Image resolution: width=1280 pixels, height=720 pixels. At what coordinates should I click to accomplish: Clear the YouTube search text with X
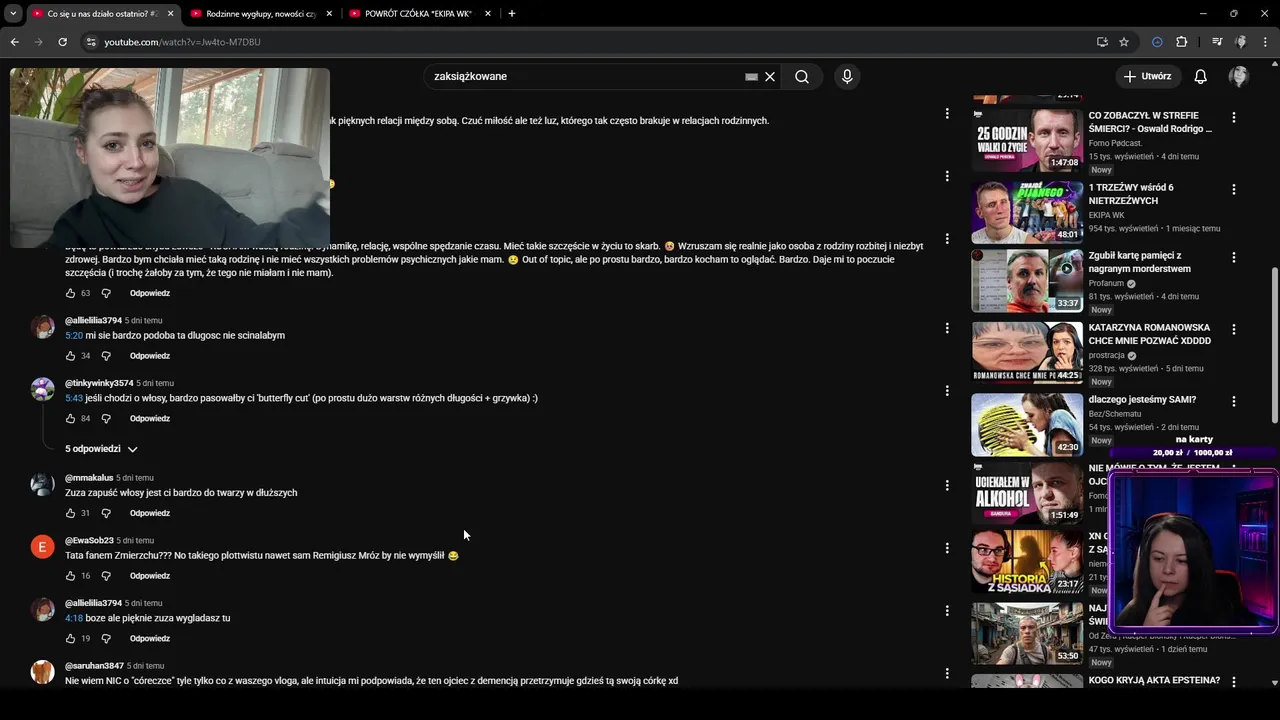tap(770, 77)
